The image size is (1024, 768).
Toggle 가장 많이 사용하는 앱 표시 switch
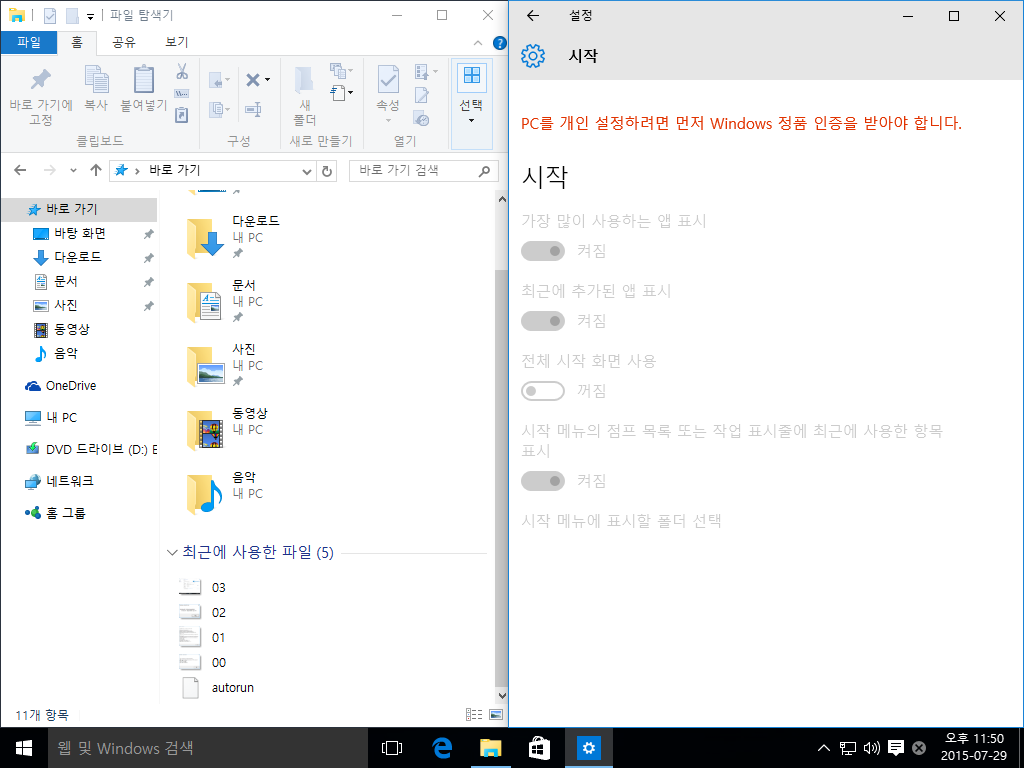[543, 251]
